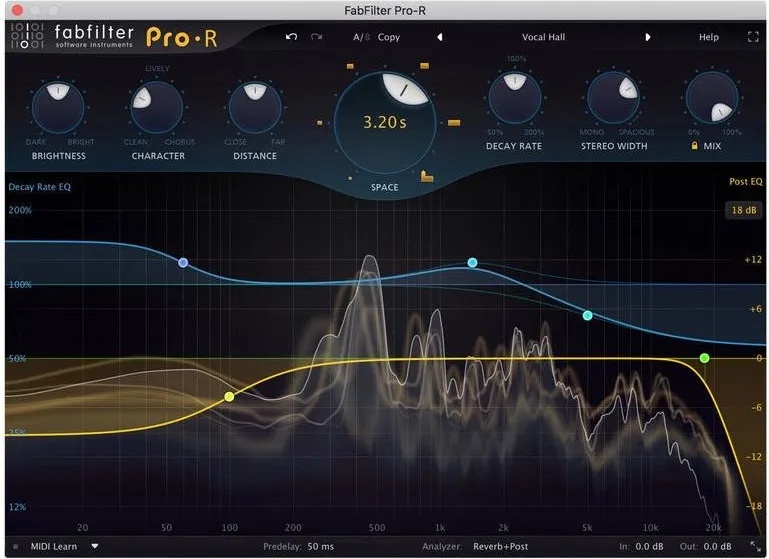Viewport: 769px width, 559px height.
Task: Toggle the MIDI indicator light at bottom left
Action: click(16, 546)
